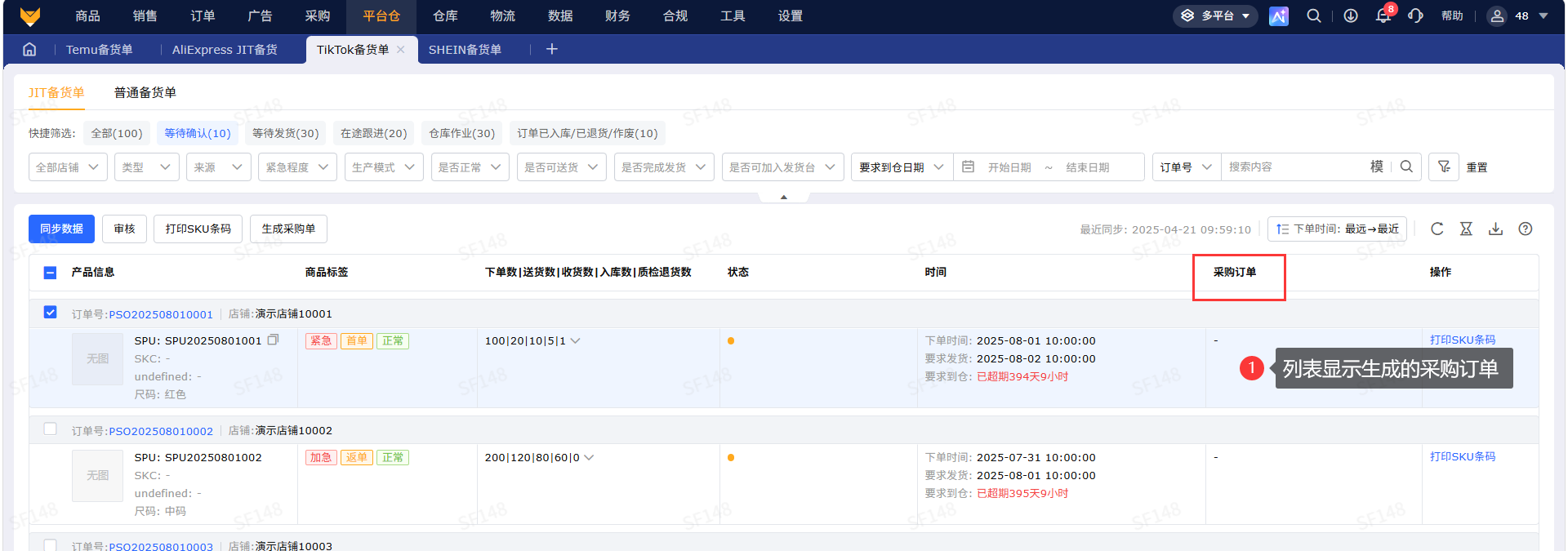Switch to the AliExpress JIT备货 tab

225,49
